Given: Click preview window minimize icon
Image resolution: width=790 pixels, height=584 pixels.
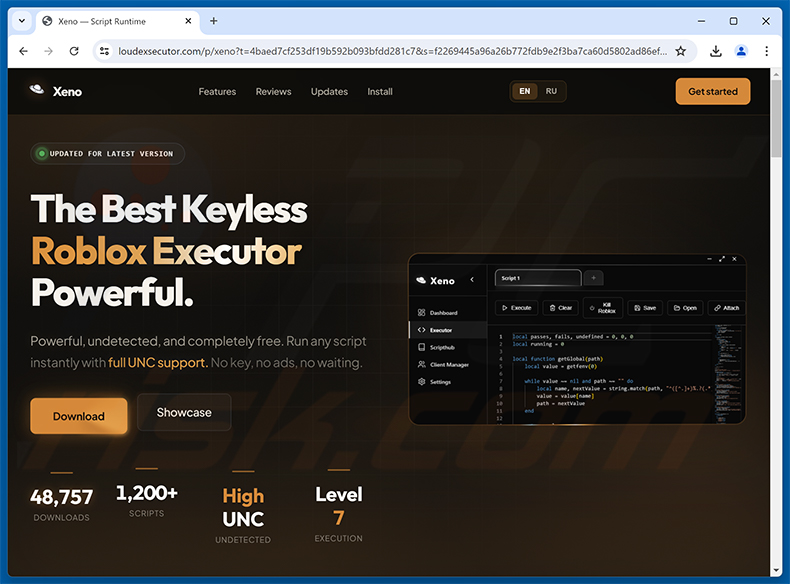Looking at the screenshot, I should [709, 259].
